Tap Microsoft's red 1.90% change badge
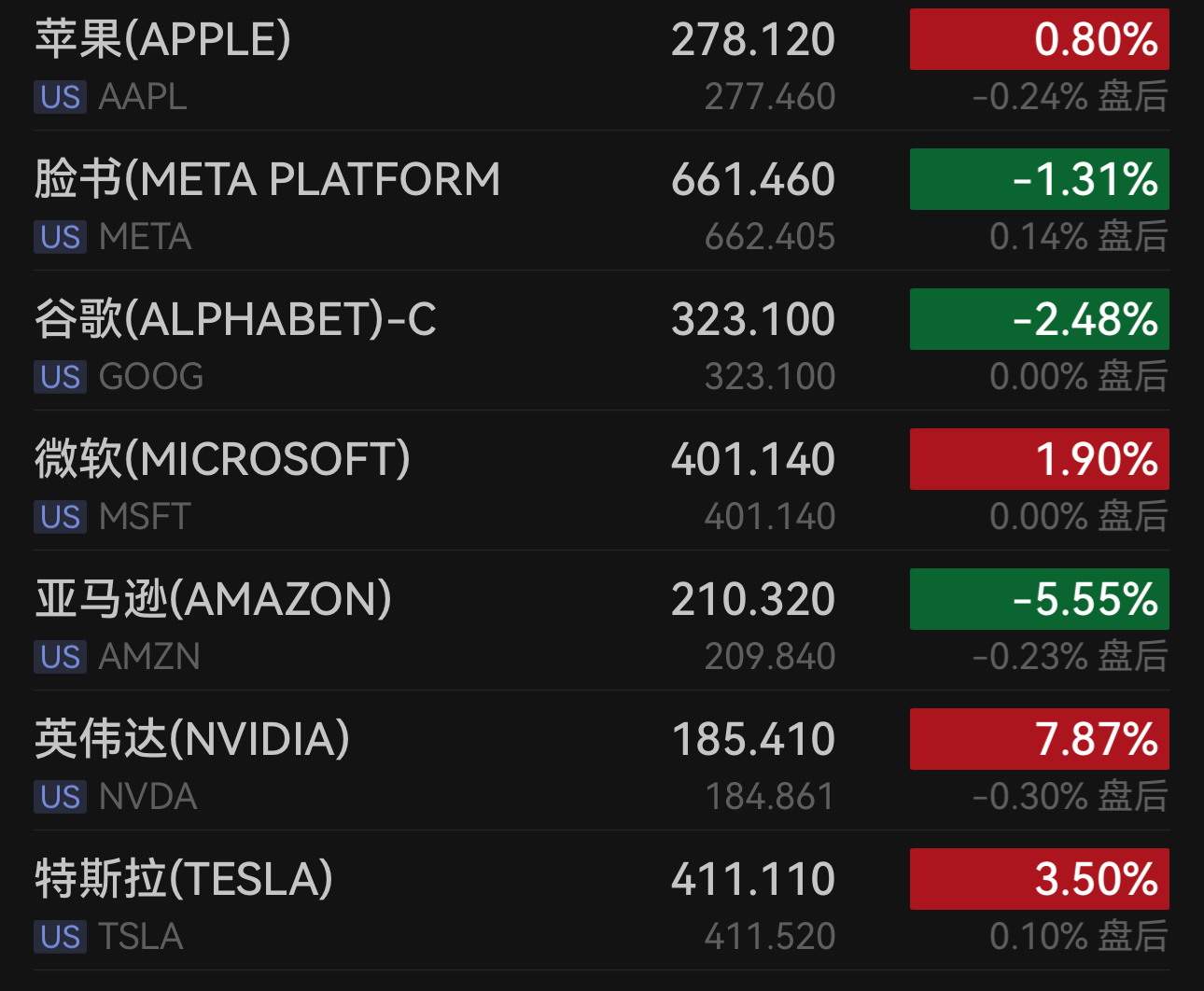 (1039, 459)
